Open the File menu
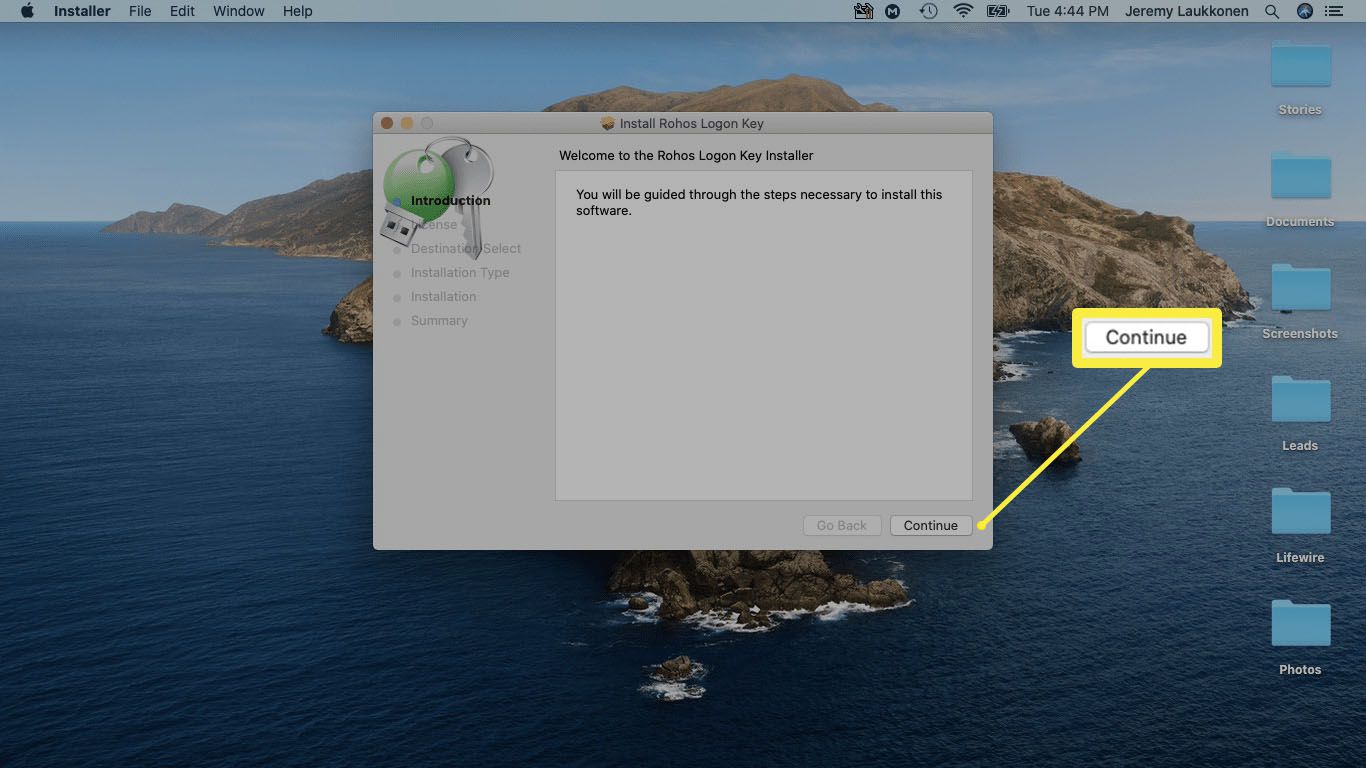Screen dimensions: 1366x768 pos(140,11)
